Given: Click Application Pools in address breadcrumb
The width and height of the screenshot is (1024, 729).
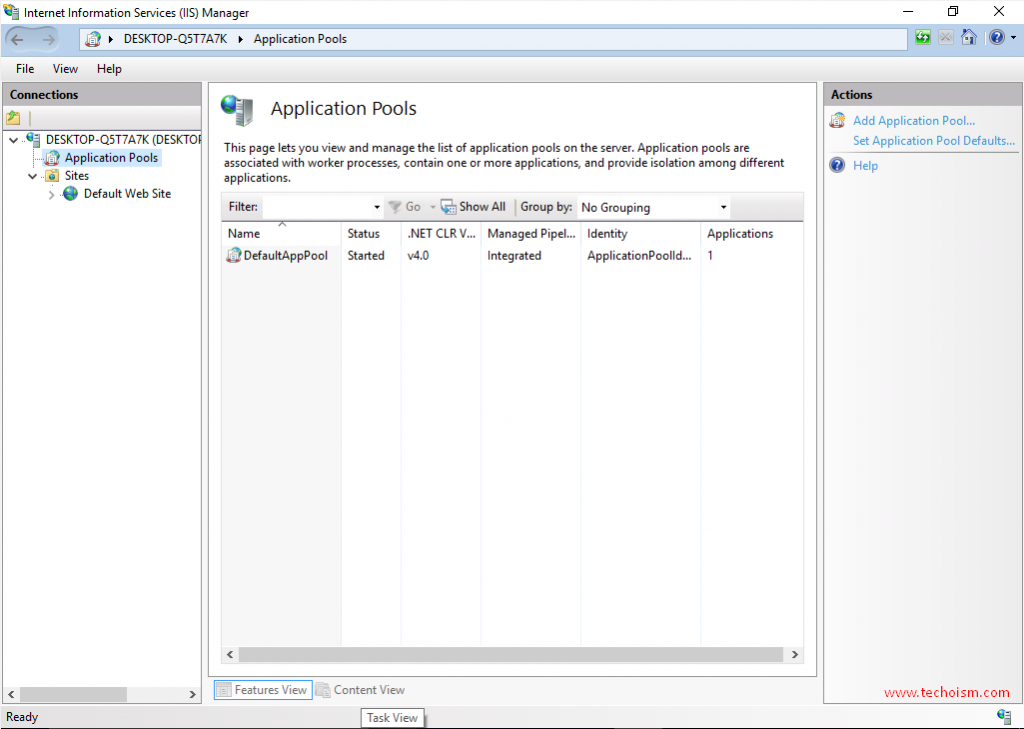Looking at the screenshot, I should (300, 39).
